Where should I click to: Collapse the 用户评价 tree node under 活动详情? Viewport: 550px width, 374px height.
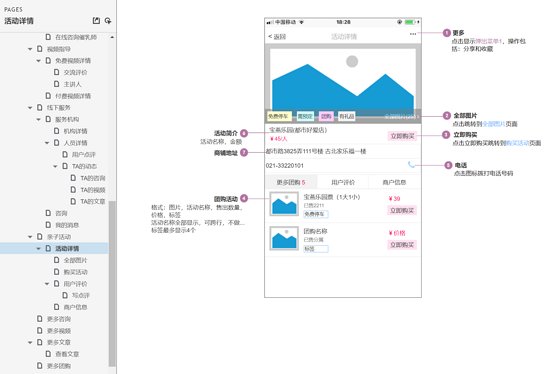[x=47, y=283]
